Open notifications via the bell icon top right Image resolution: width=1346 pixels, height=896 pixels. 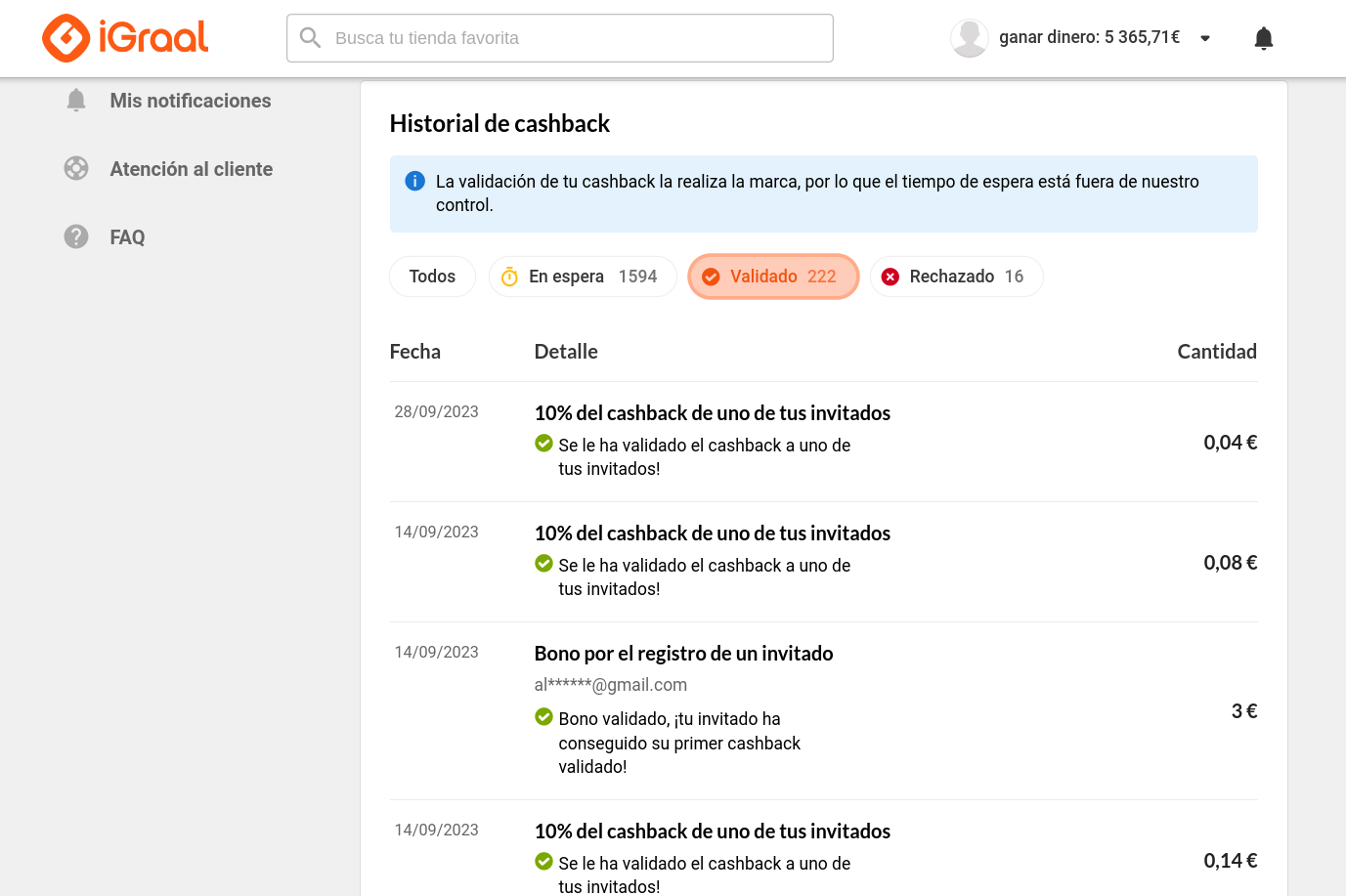pyautogui.click(x=1263, y=38)
